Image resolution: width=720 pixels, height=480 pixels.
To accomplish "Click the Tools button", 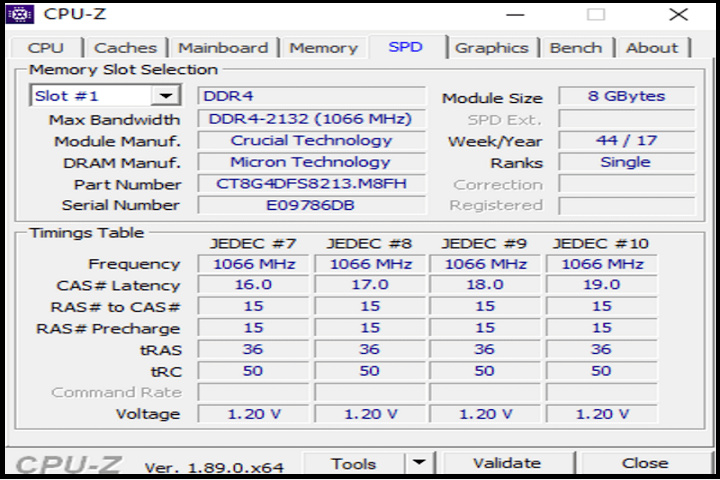I will coord(354,463).
